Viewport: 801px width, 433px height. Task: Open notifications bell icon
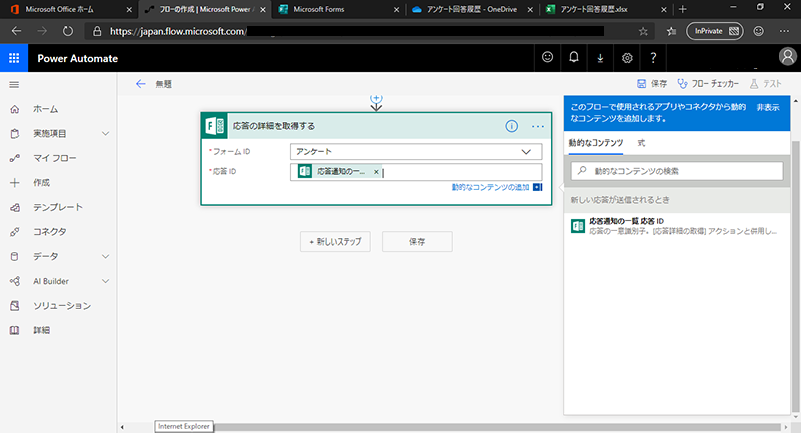(574, 58)
